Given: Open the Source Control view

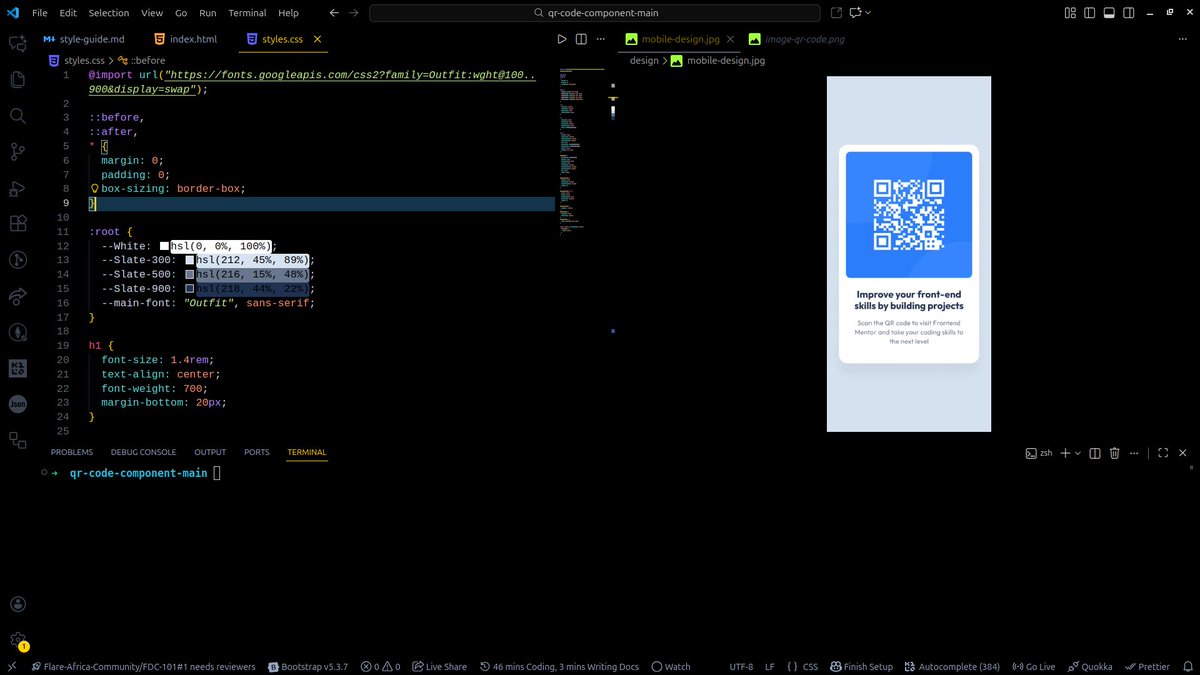Looking at the screenshot, I should tap(17, 152).
